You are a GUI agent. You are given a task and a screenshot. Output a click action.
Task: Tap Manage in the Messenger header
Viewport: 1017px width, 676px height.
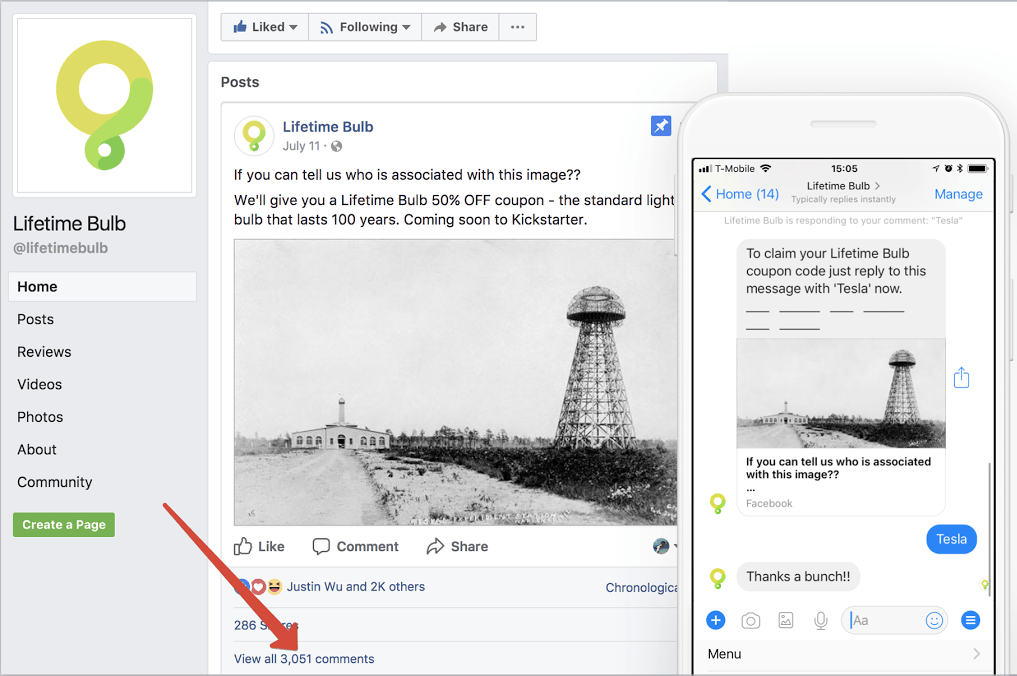958,194
